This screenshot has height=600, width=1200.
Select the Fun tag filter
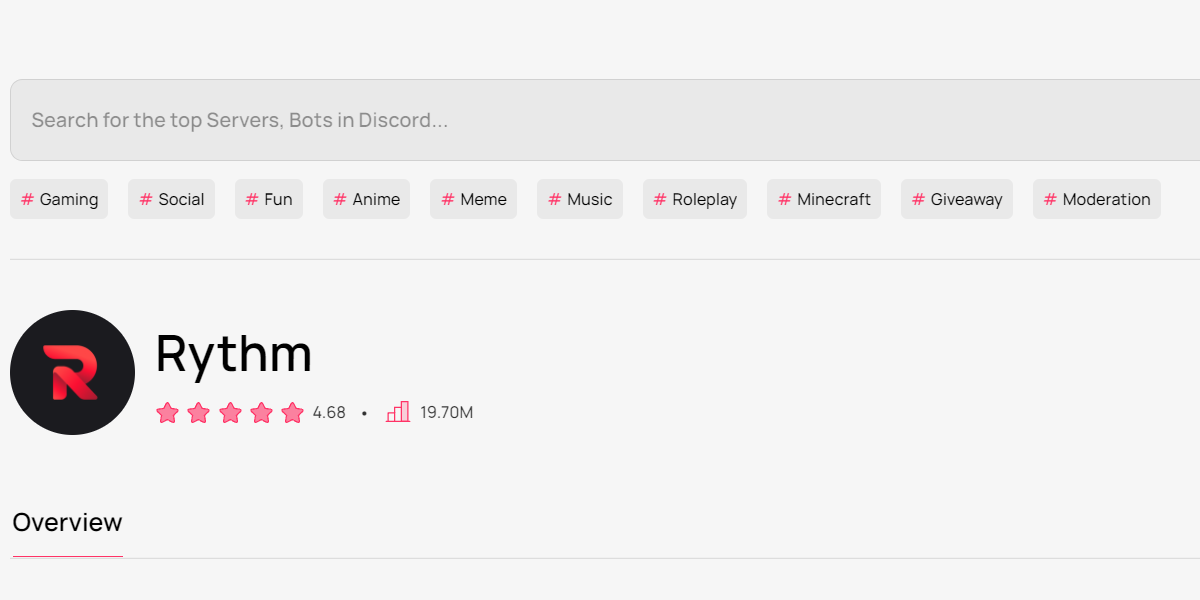(268, 199)
